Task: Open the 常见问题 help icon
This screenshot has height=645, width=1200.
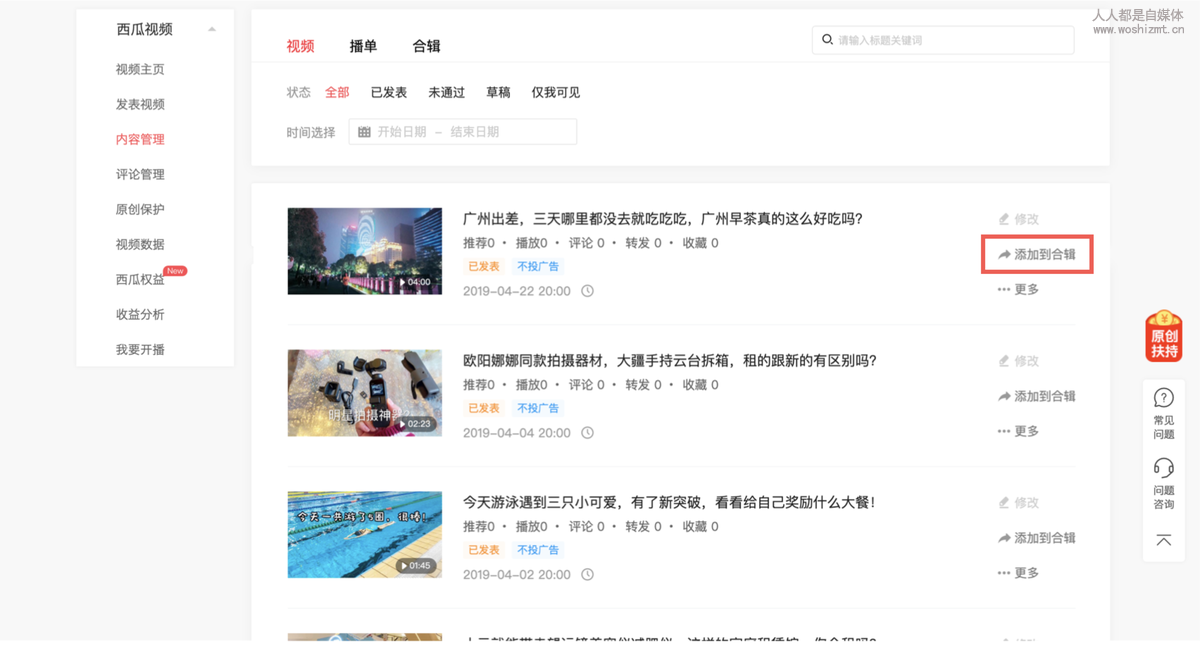Action: (1164, 397)
